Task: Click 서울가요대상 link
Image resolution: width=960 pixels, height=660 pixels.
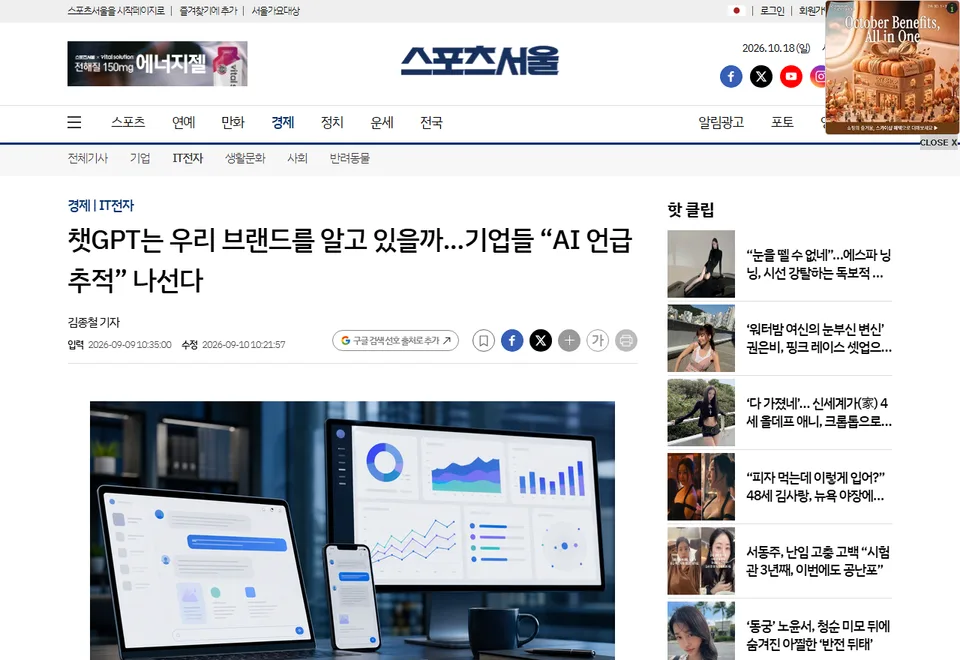Action: pos(276,10)
